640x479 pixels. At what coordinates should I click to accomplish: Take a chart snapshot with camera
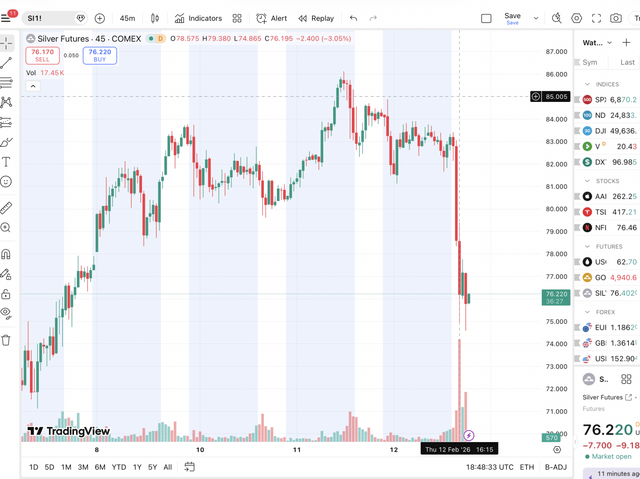[x=615, y=18]
